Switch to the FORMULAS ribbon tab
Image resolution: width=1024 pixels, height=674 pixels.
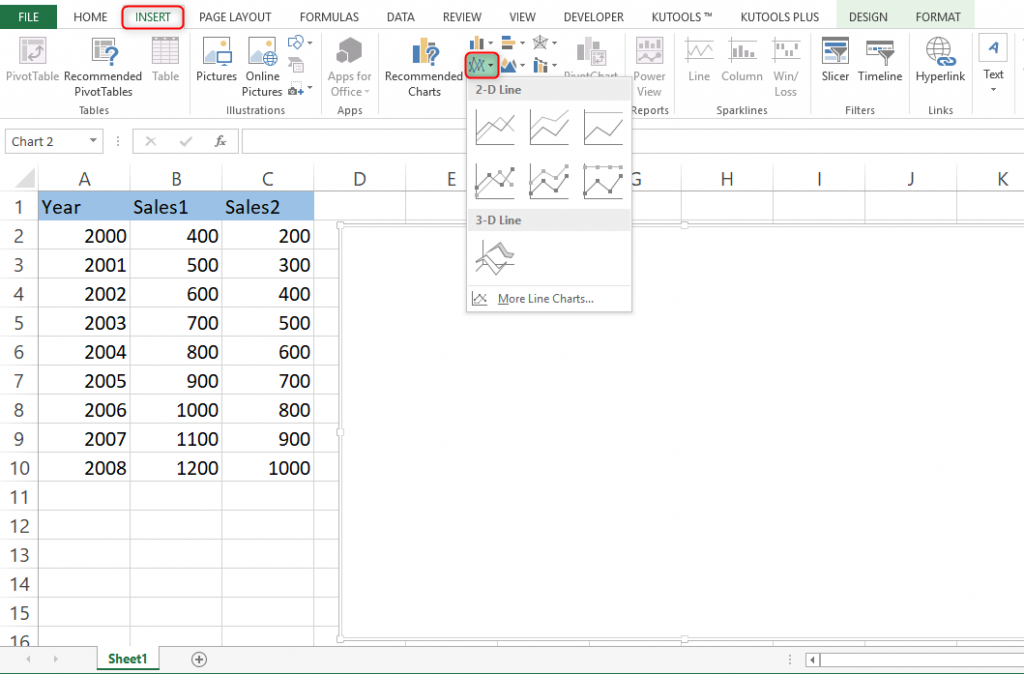(329, 16)
